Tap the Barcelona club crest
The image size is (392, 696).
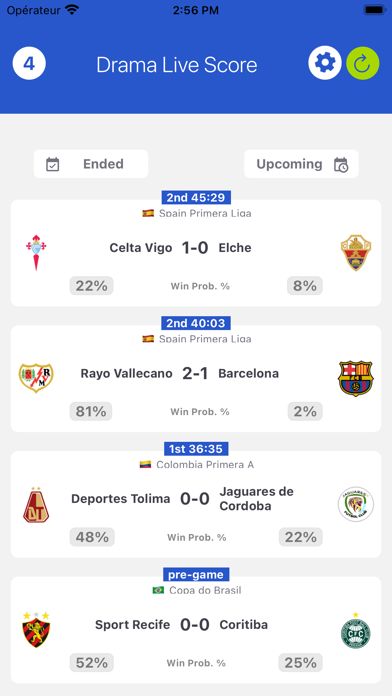[356, 378]
